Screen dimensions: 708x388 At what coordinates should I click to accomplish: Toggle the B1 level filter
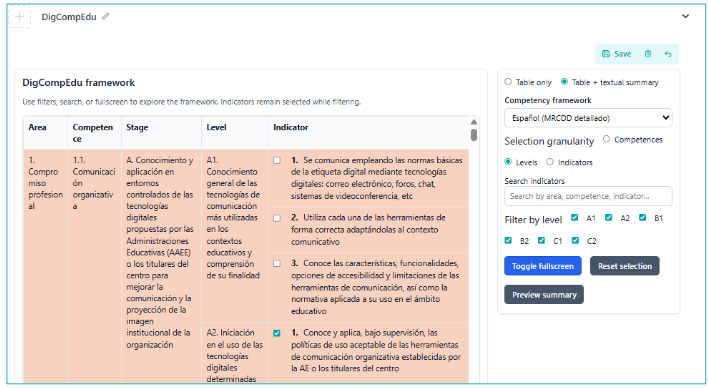[x=643, y=218]
